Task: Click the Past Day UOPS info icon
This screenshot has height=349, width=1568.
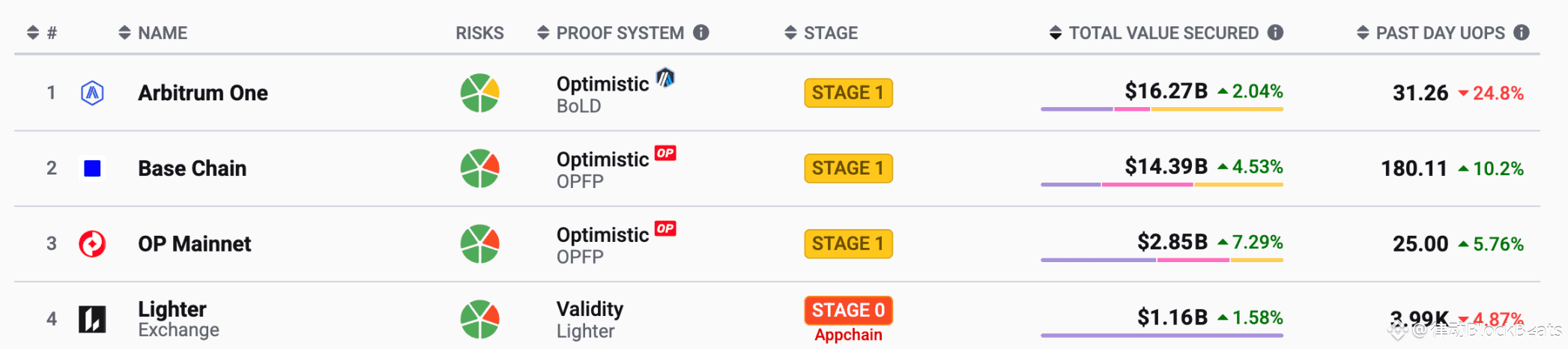Action: (1522, 32)
